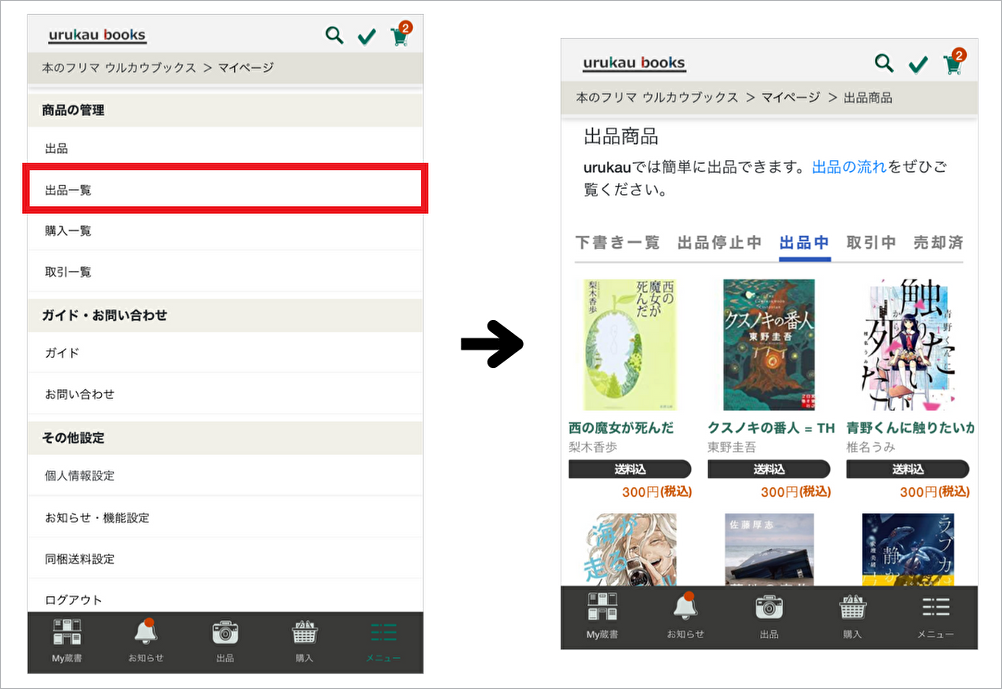Viewport: 1002px width, 689px height.
Task: Open the shopping cart in the right screen
Action: (953, 64)
